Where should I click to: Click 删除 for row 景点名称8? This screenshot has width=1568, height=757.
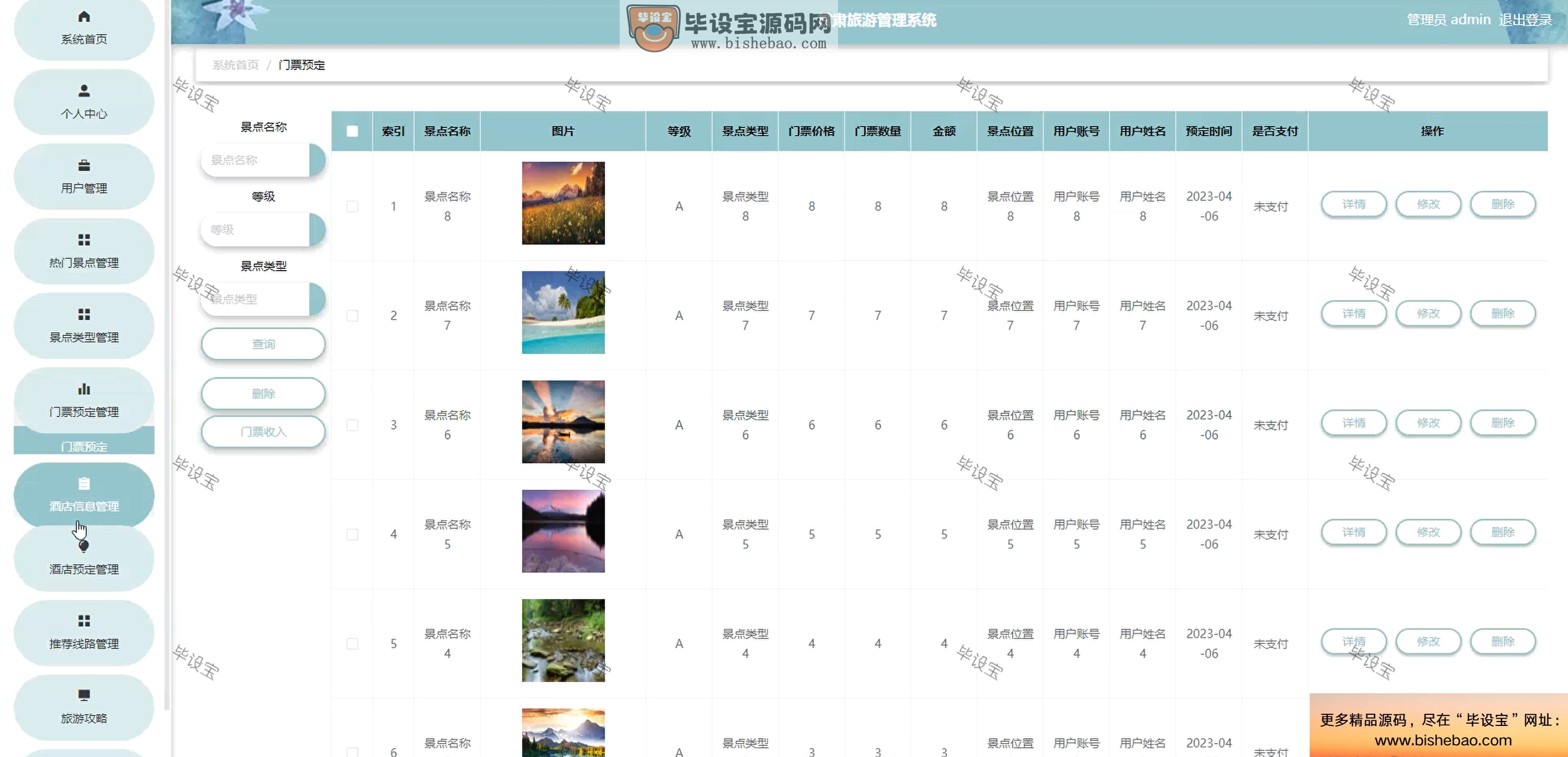click(1503, 204)
